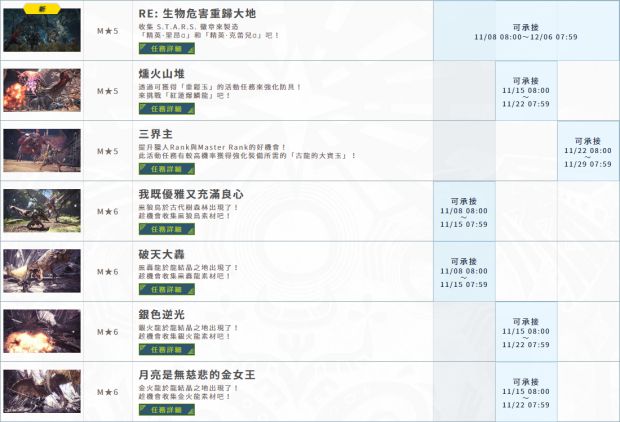
Task: Open 任務詳細 for RE: 生物危害重歸大地
Action: tap(166, 49)
